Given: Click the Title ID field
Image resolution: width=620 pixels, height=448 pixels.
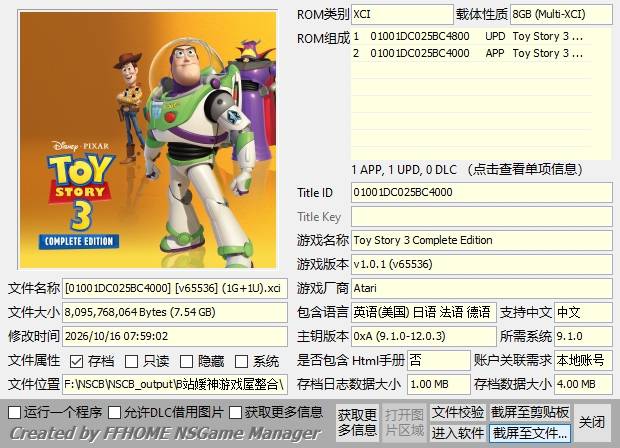Looking at the screenshot, I should (x=482, y=193).
